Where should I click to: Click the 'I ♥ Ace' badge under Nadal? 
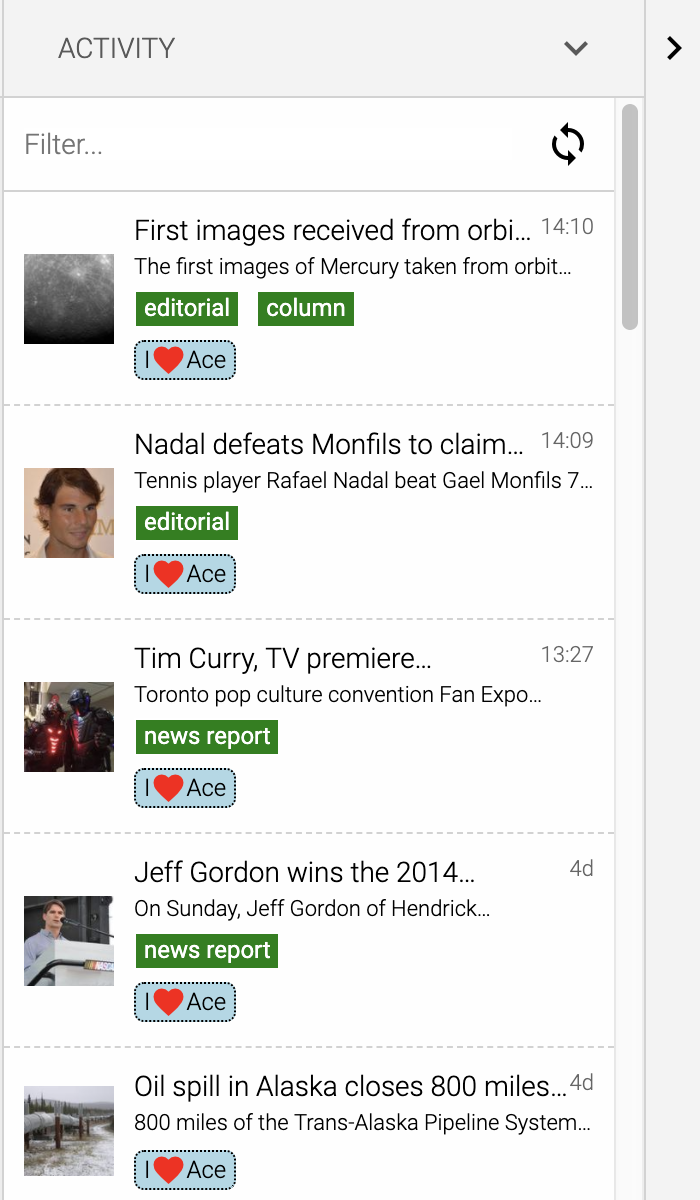point(185,574)
